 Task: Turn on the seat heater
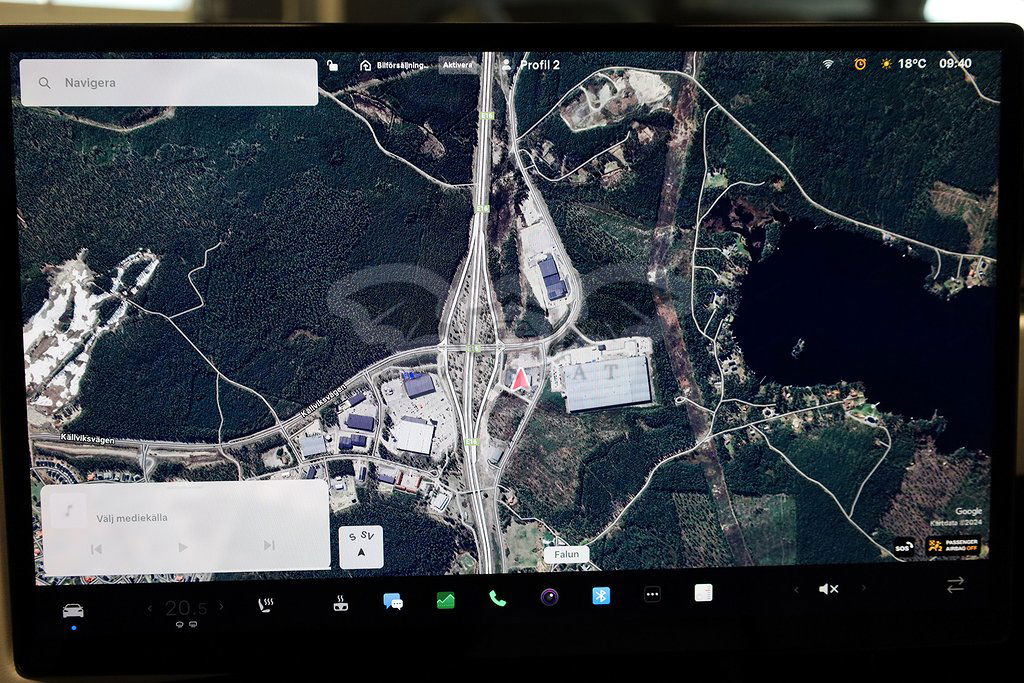coord(268,604)
